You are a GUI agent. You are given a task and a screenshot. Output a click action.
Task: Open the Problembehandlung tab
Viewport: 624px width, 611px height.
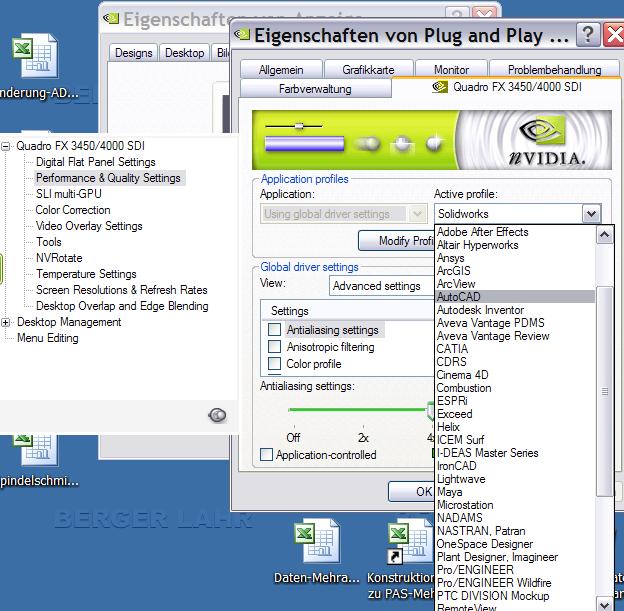tap(554, 70)
